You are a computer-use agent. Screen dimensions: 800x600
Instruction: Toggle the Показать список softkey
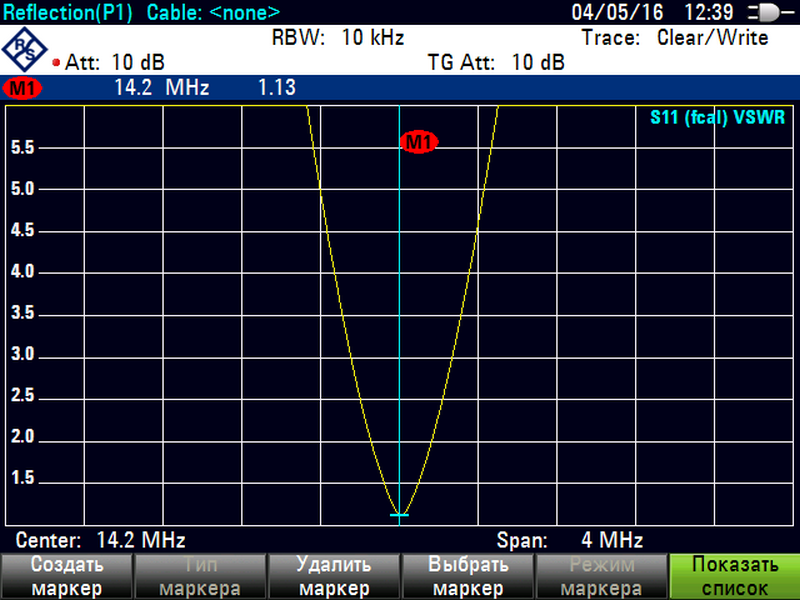pyautogui.click(x=733, y=576)
